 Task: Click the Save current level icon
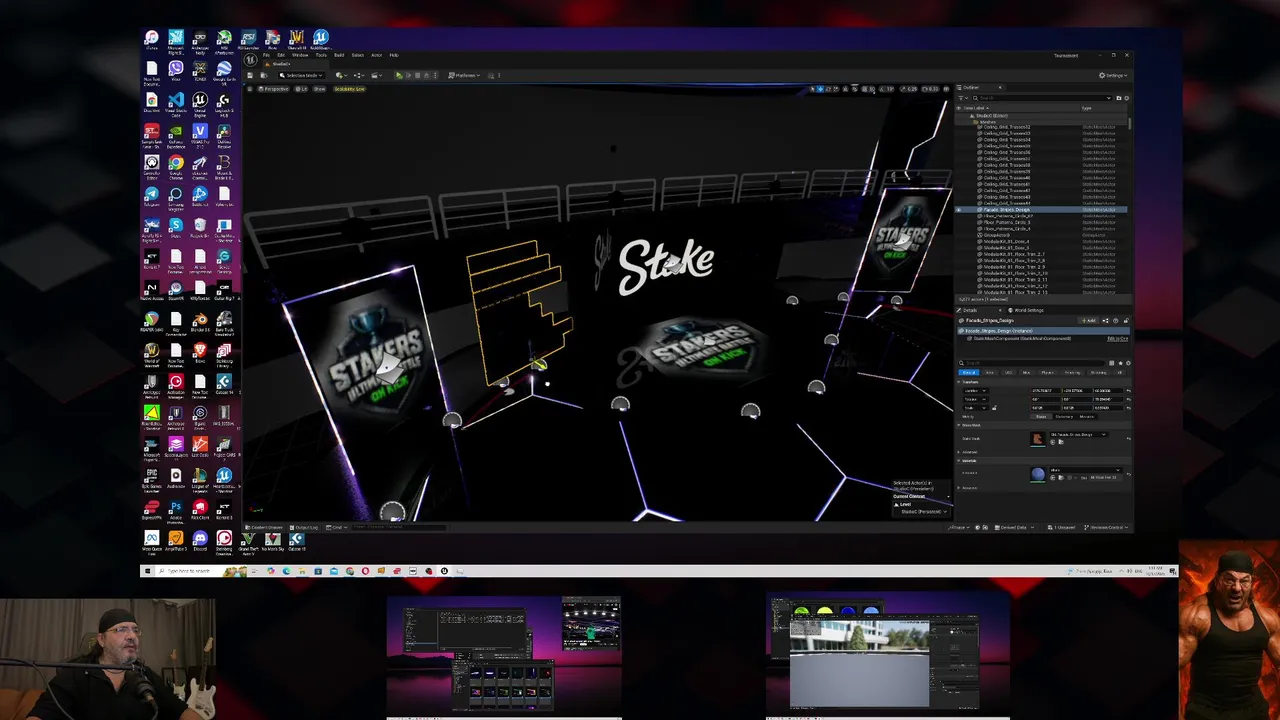click(x=250, y=75)
